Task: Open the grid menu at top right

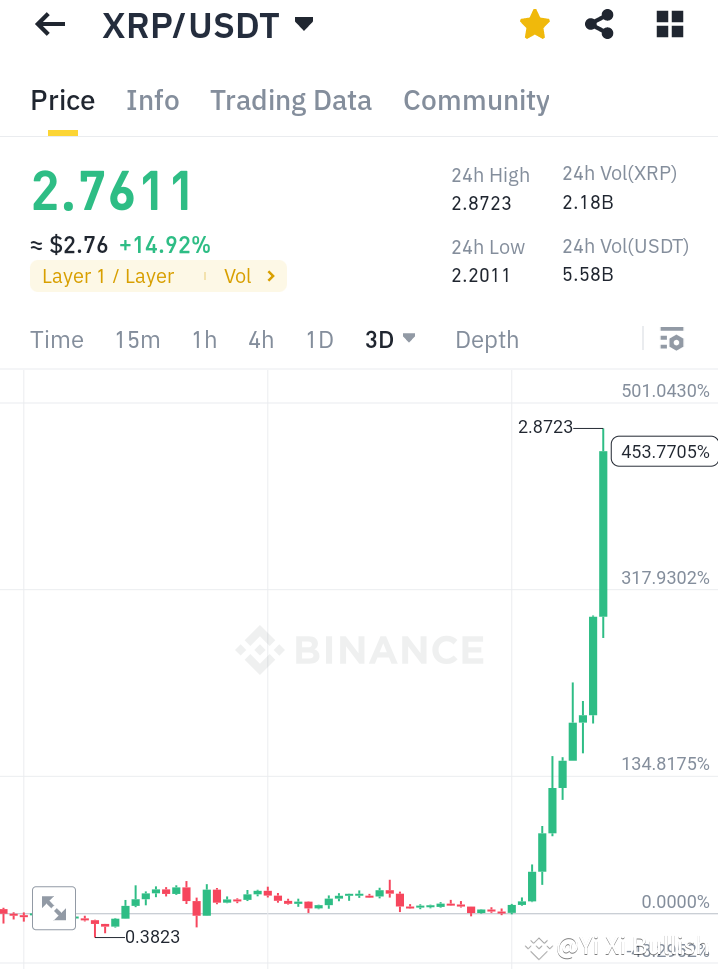Action: pos(669,24)
